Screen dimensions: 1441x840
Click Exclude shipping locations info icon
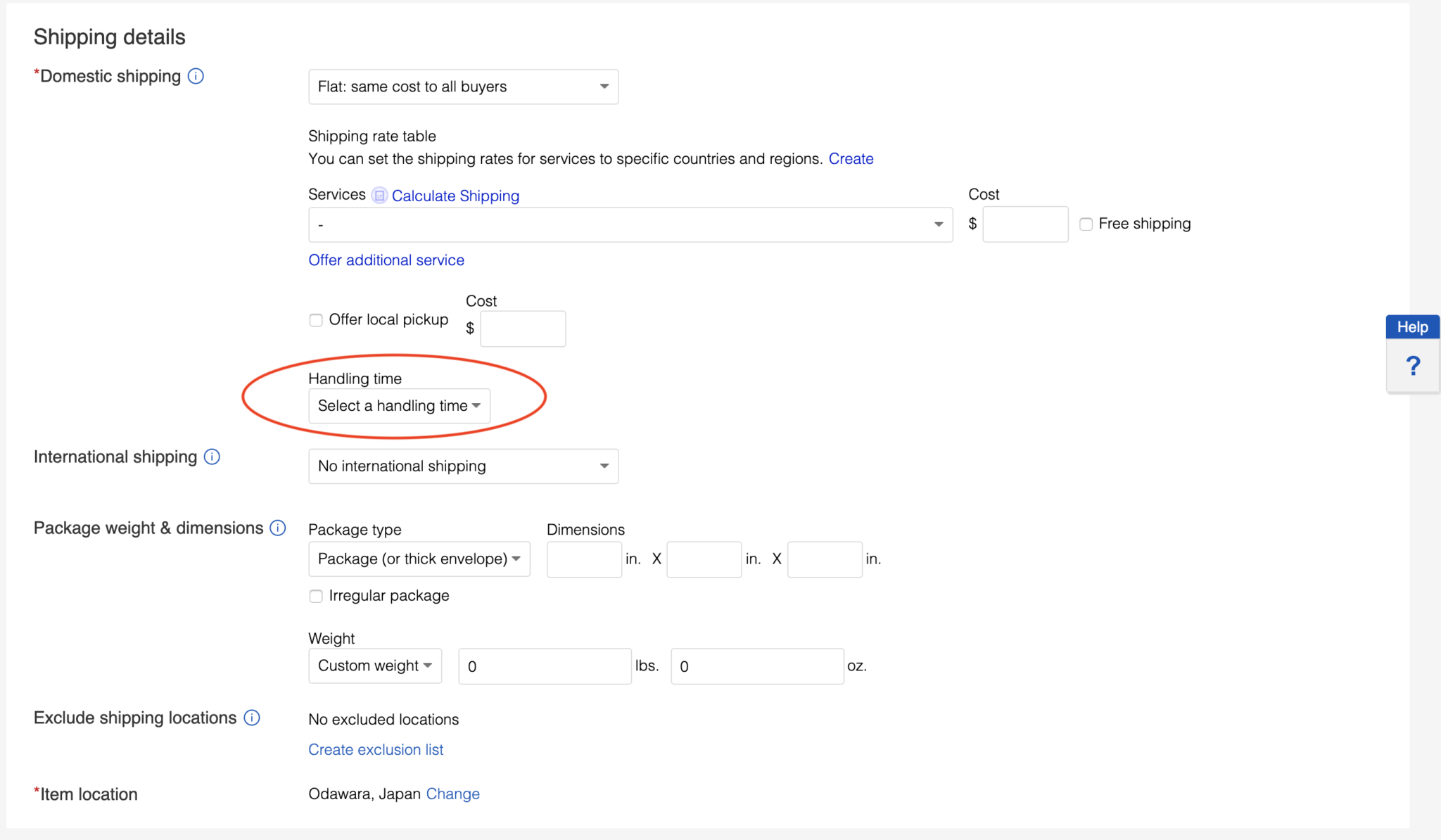(252, 718)
